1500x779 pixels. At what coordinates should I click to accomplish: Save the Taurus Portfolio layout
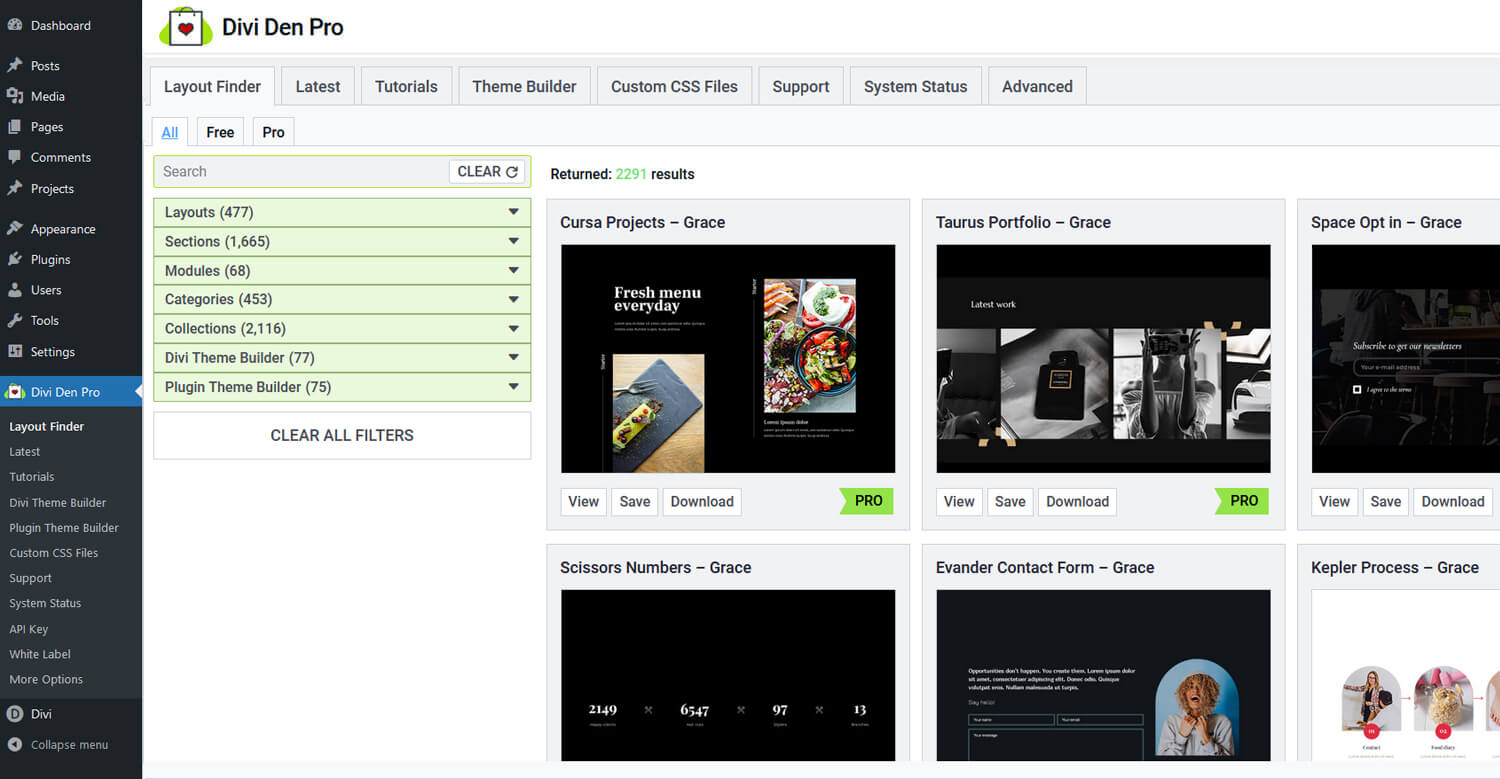click(1010, 501)
